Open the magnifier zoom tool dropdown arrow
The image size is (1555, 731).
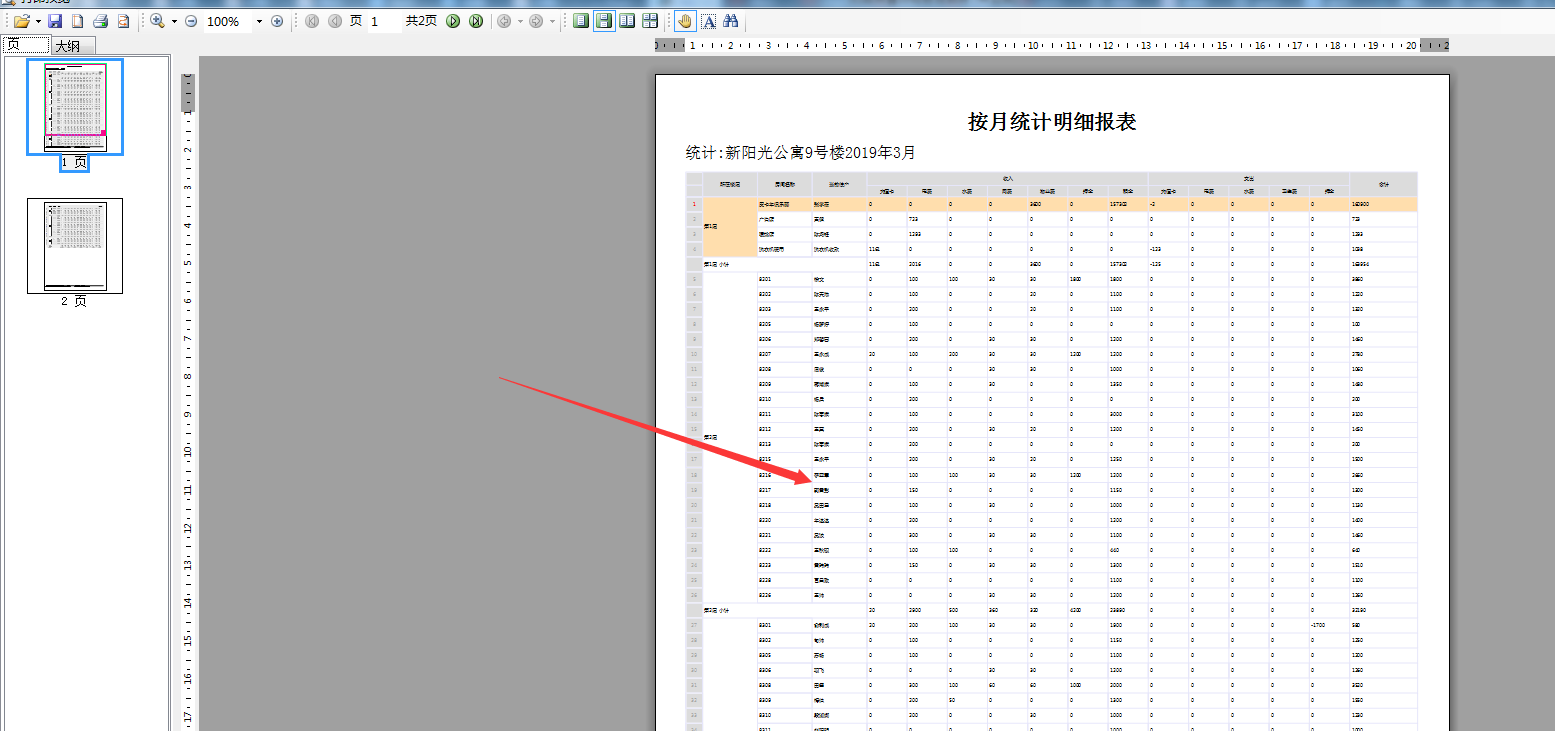tap(174, 21)
